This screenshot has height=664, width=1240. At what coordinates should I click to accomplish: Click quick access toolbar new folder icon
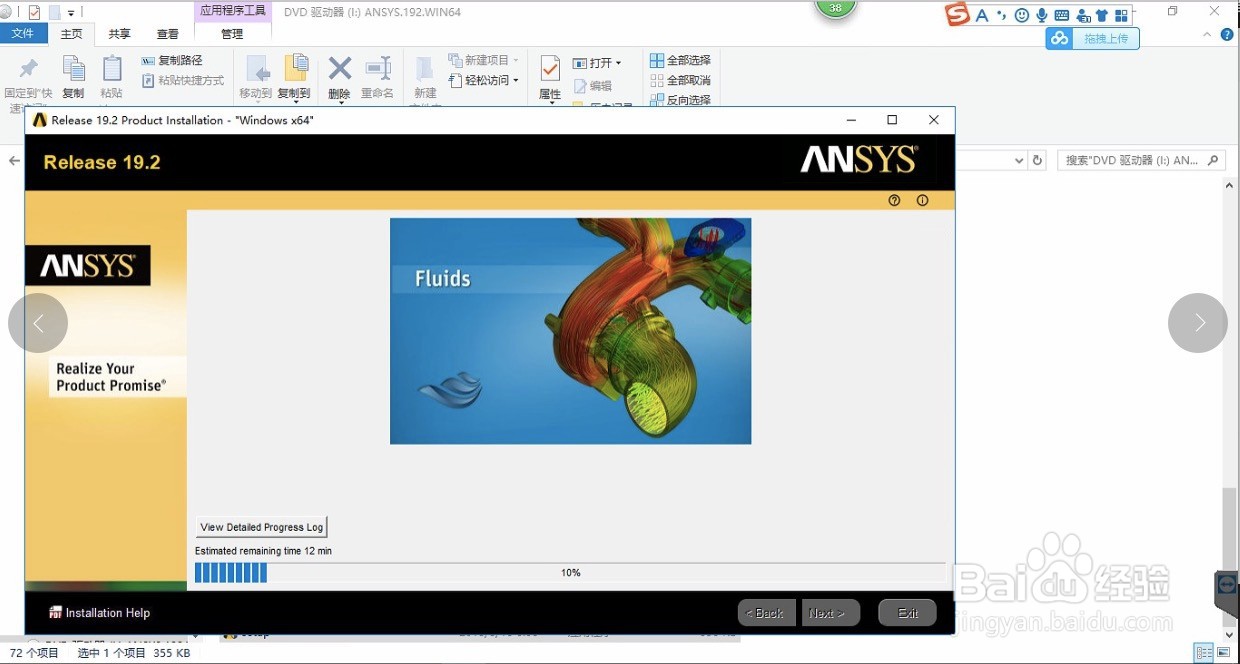pos(55,12)
